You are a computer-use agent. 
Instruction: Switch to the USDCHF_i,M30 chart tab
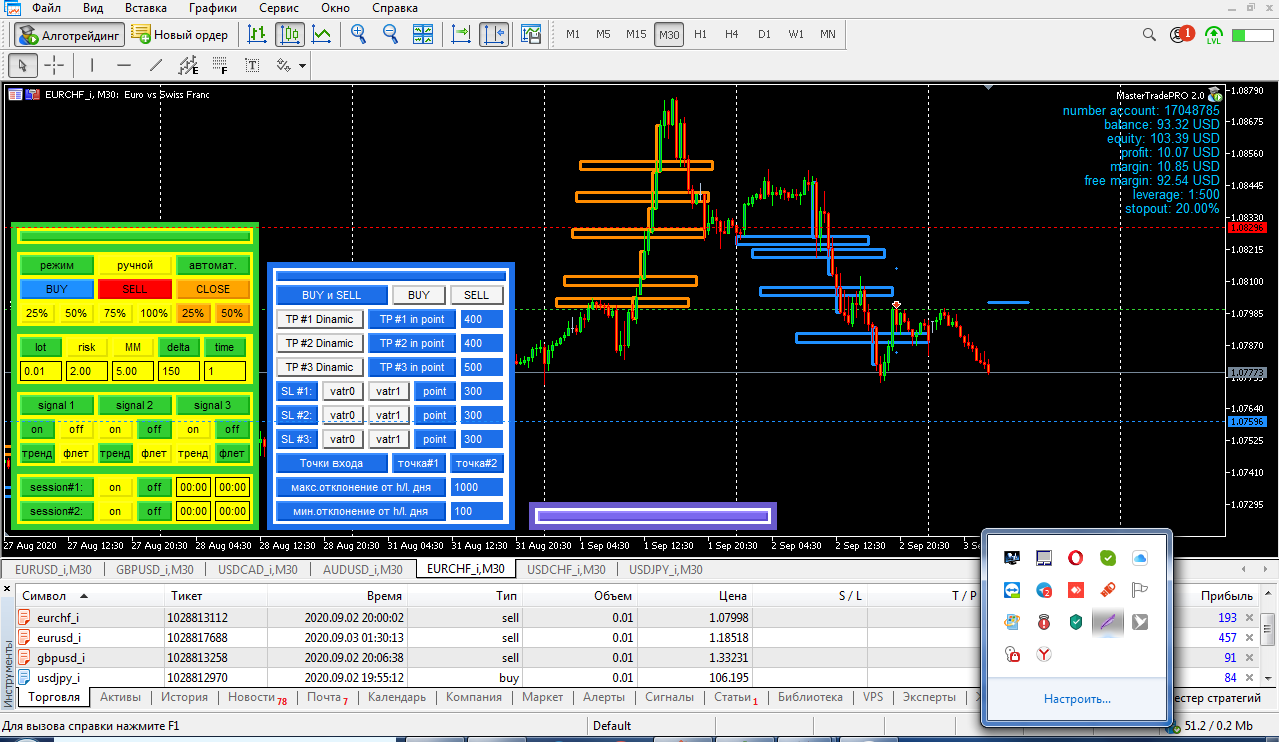pyautogui.click(x=566, y=569)
